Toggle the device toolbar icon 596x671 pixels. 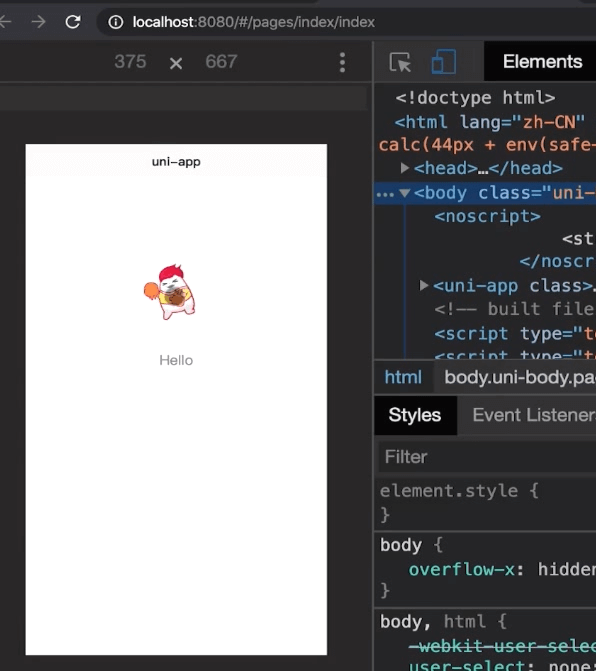coord(444,62)
